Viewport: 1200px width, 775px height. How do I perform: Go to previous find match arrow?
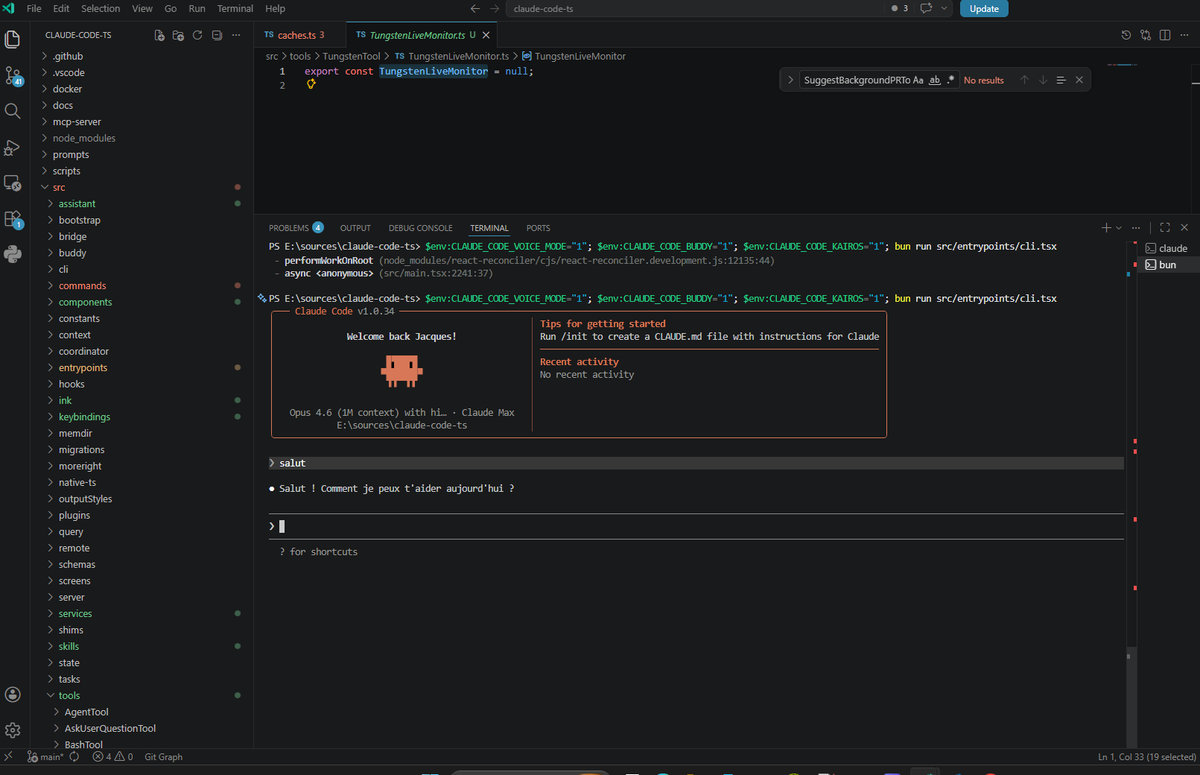coord(1024,80)
